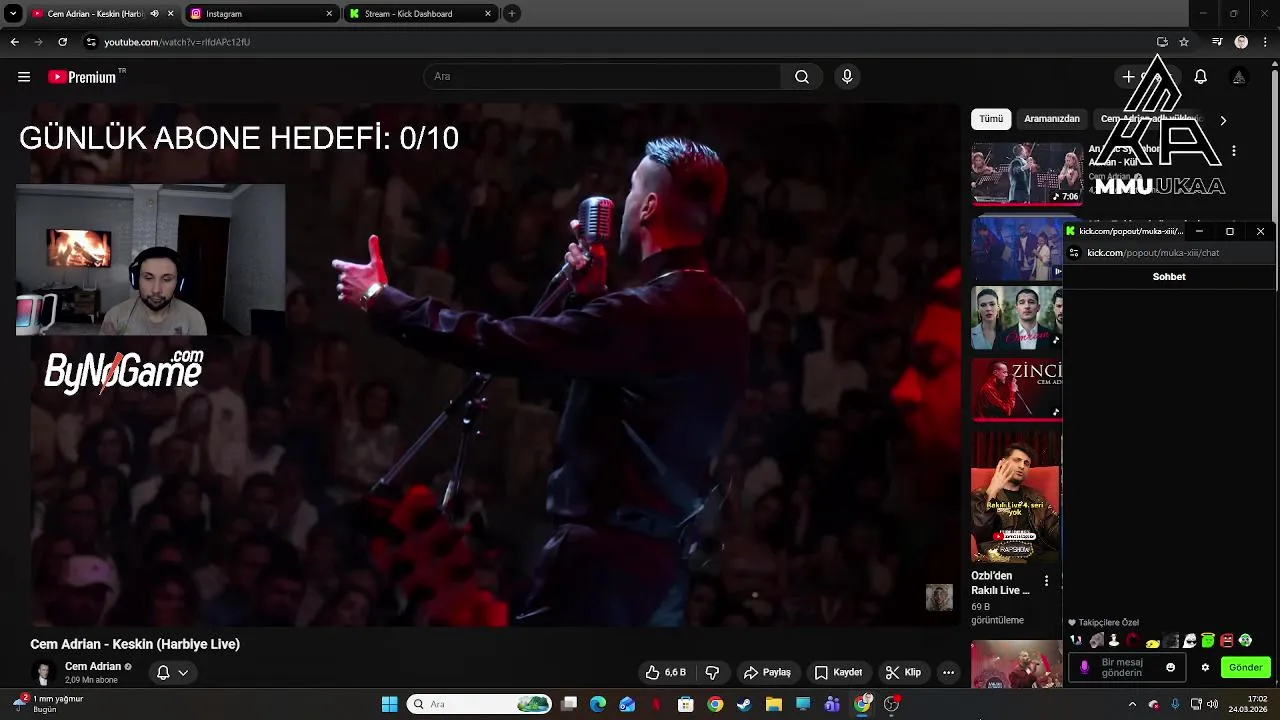Screen dimensions: 1280x720
Task: Open the subscription notification bell dropdown
Action: pyautogui.click(x=172, y=673)
